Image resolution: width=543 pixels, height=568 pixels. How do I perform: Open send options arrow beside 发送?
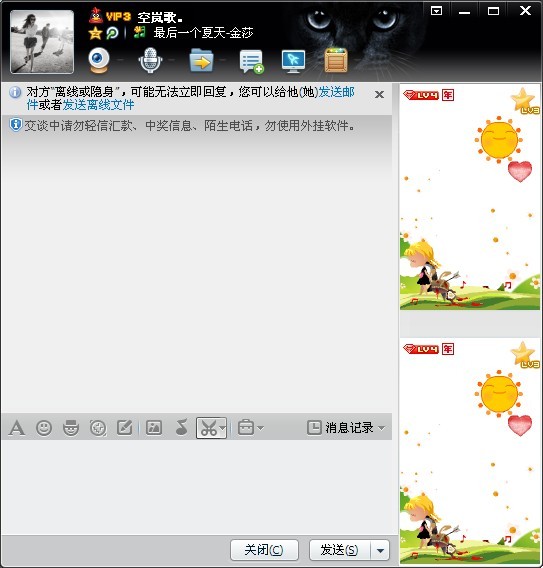click(380, 550)
